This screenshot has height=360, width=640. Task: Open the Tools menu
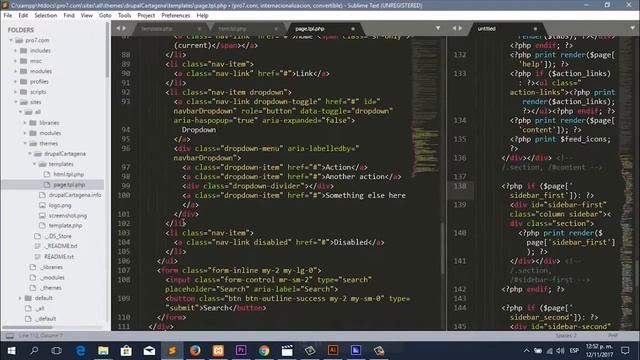coord(124,16)
